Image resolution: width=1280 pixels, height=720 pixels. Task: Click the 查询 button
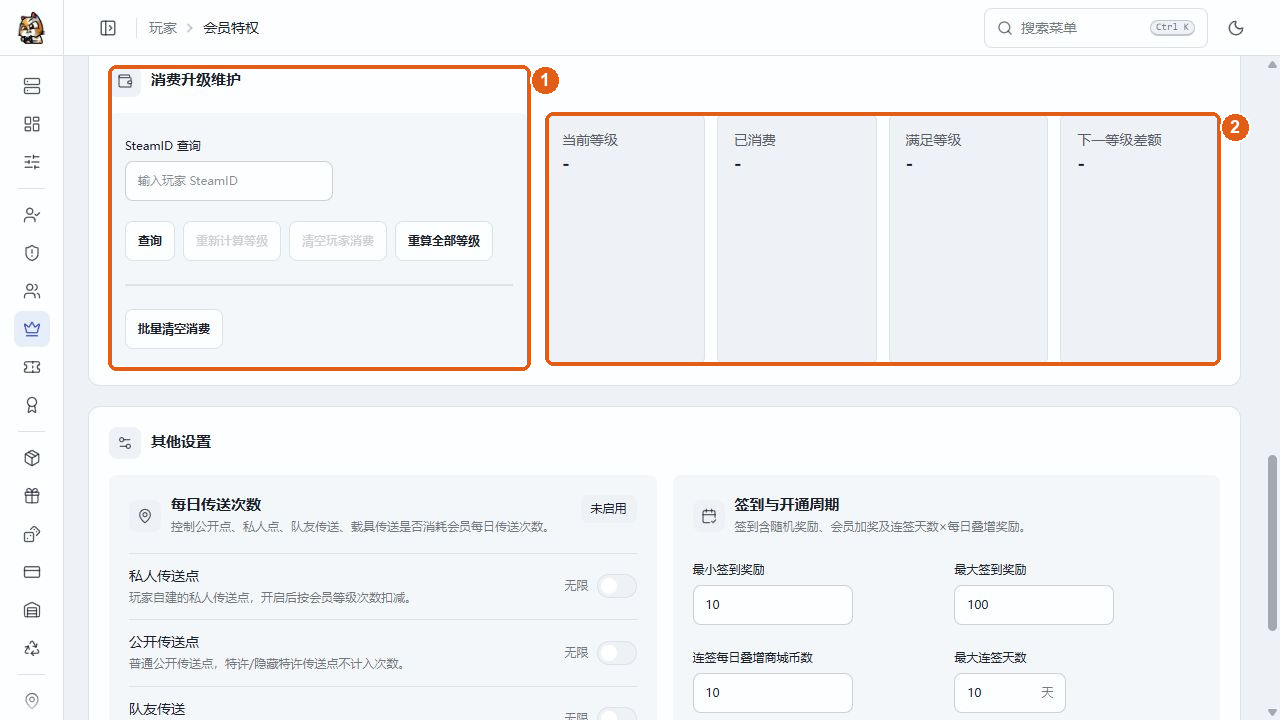pos(150,241)
